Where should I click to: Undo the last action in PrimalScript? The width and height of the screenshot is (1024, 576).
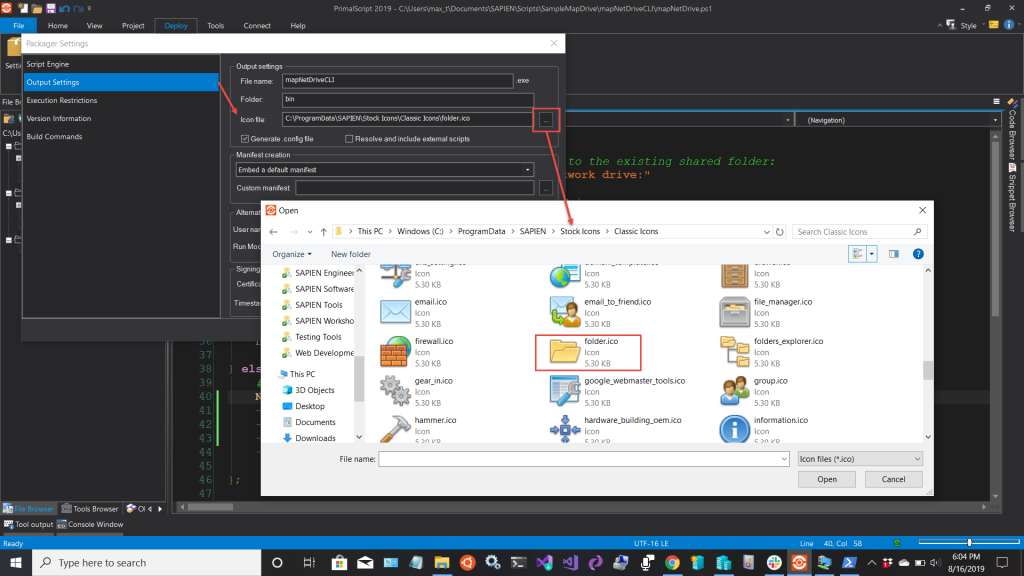pyautogui.click(x=64, y=8)
